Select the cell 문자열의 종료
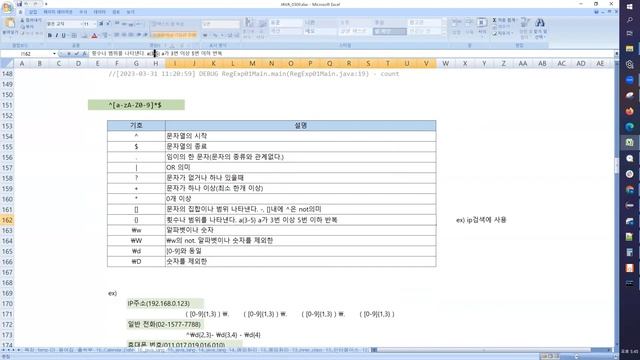The width and height of the screenshot is (640, 360). coord(301,146)
